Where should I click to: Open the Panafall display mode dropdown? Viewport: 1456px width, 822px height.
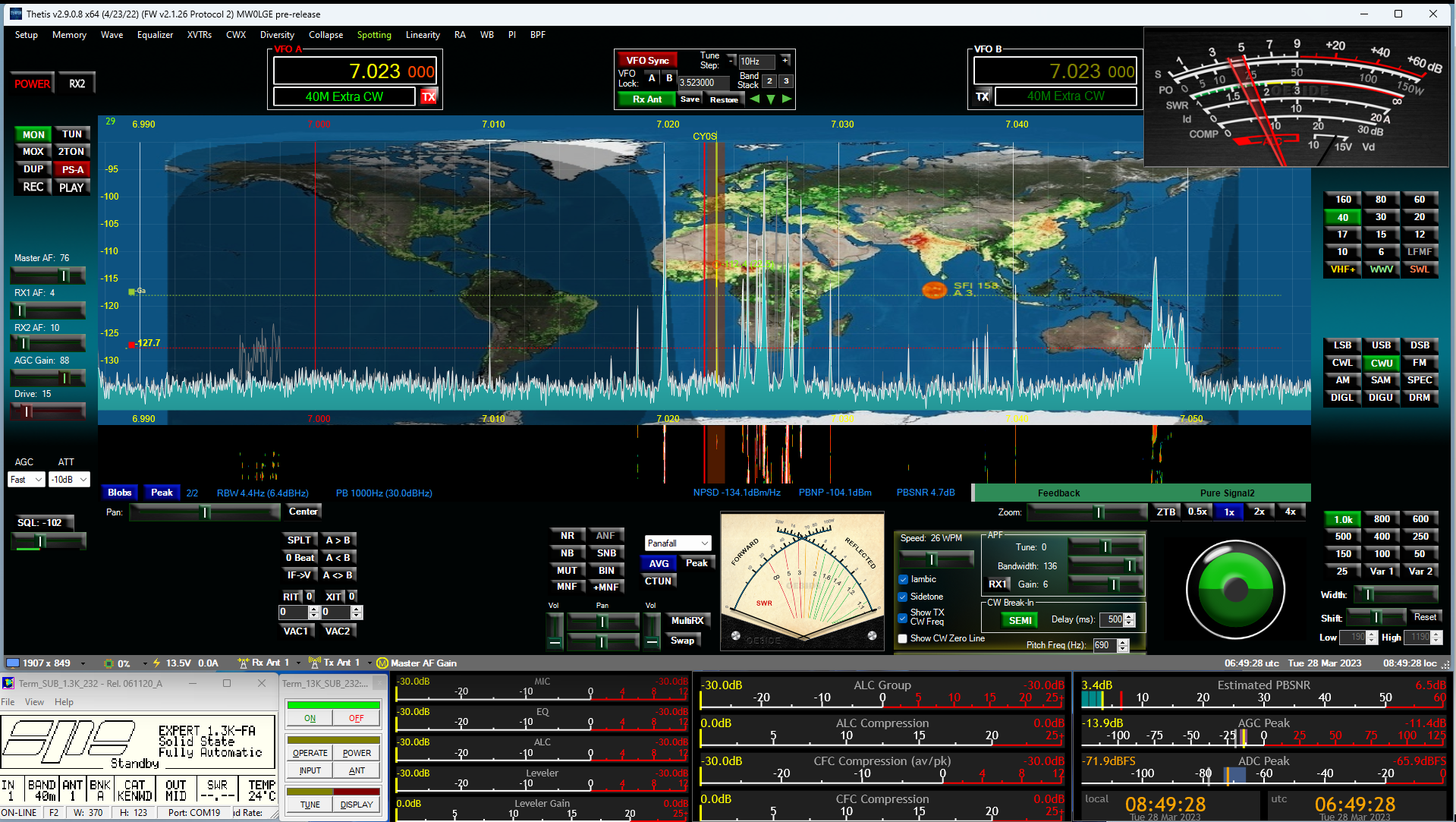tap(678, 543)
